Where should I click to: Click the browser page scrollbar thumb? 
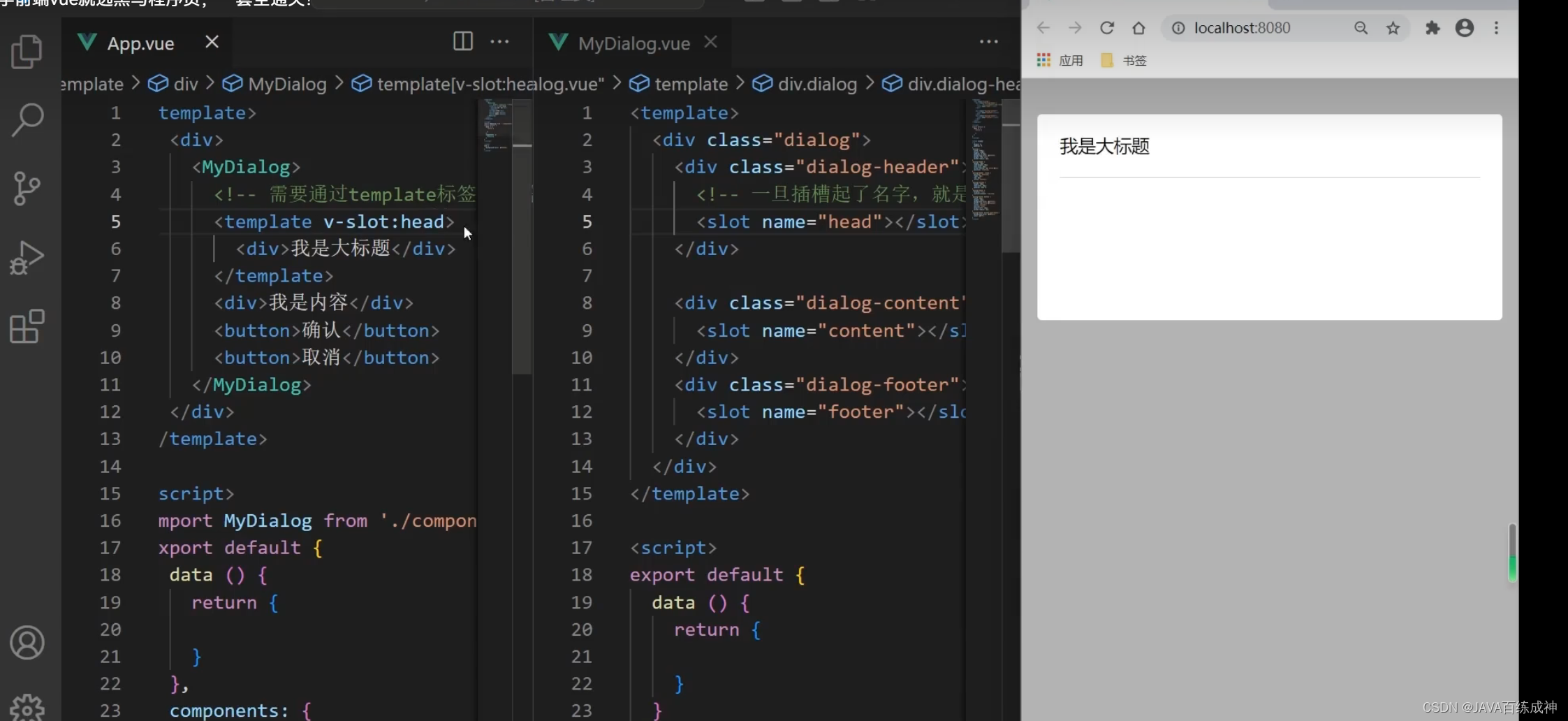(x=1512, y=552)
